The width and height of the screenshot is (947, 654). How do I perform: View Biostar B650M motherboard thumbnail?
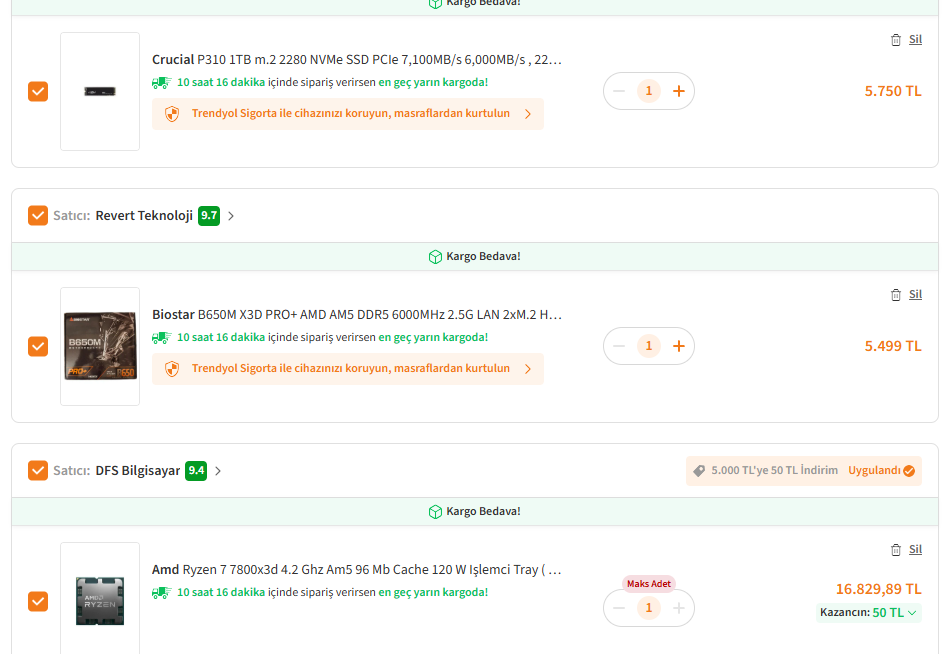(x=100, y=346)
